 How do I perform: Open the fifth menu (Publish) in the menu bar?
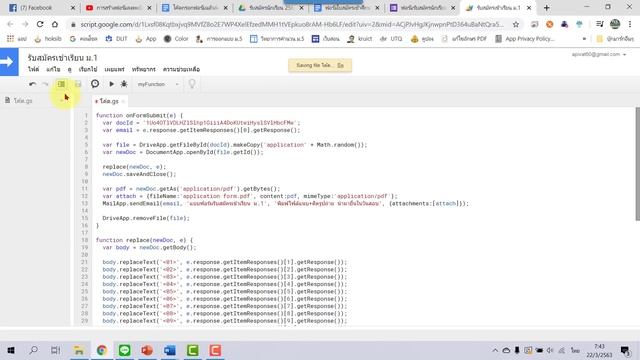point(114,69)
